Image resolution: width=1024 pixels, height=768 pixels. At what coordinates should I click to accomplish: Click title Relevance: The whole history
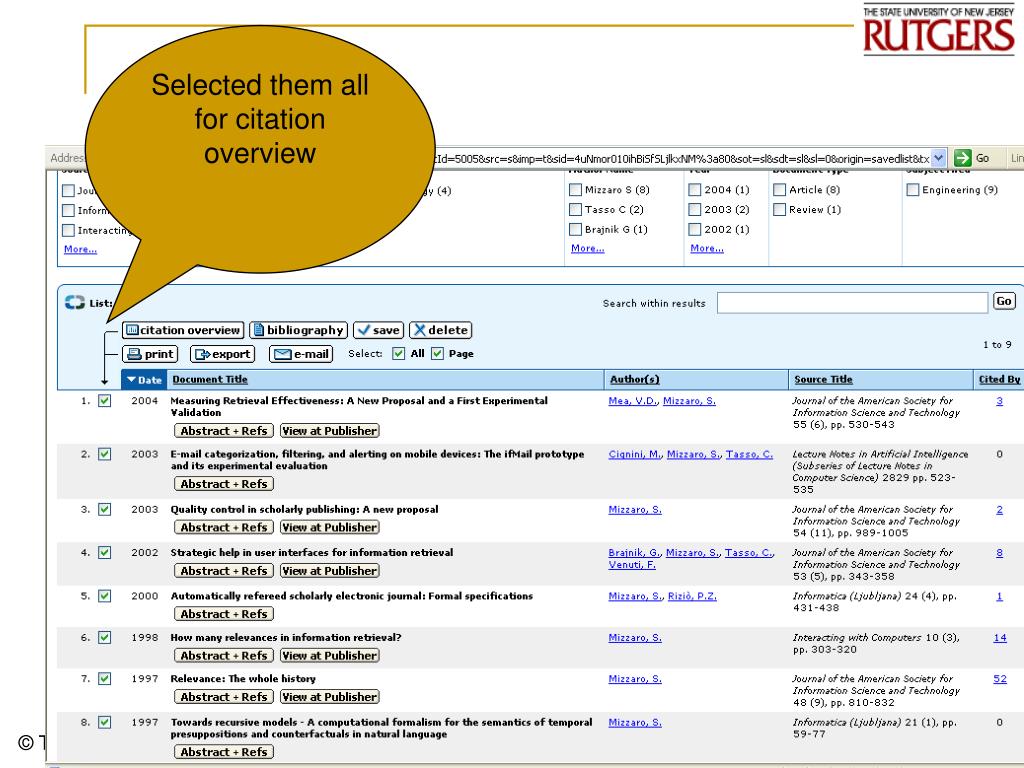pos(243,679)
